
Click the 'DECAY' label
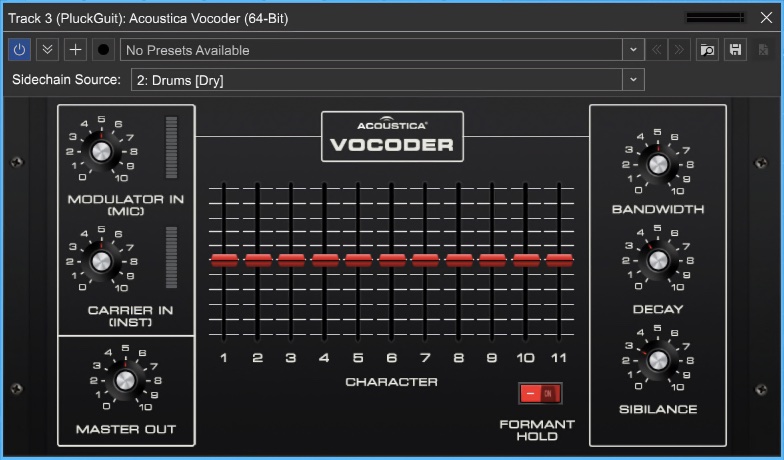pos(658,309)
